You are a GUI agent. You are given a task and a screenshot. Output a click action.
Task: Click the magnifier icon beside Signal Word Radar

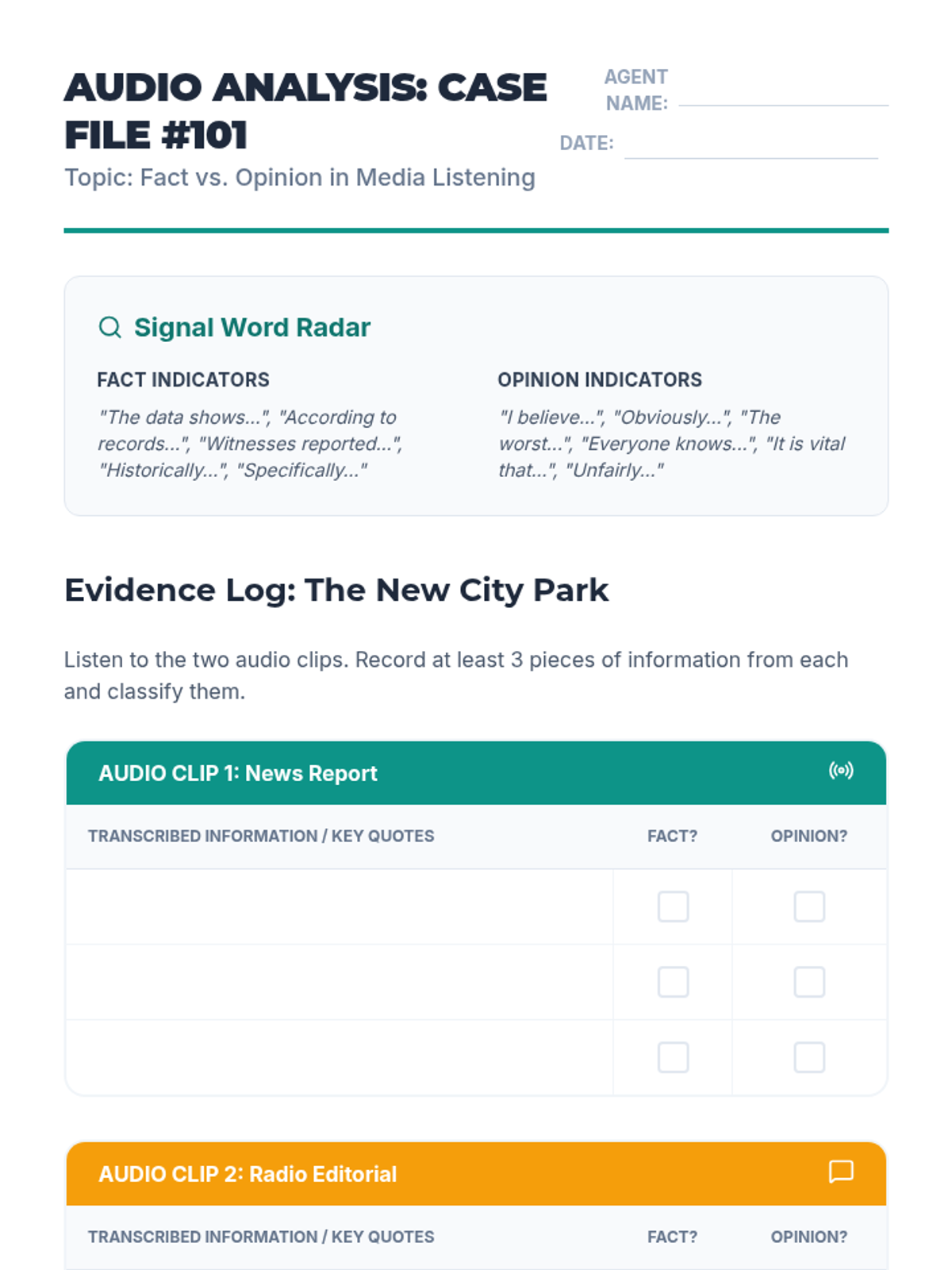tap(109, 327)
